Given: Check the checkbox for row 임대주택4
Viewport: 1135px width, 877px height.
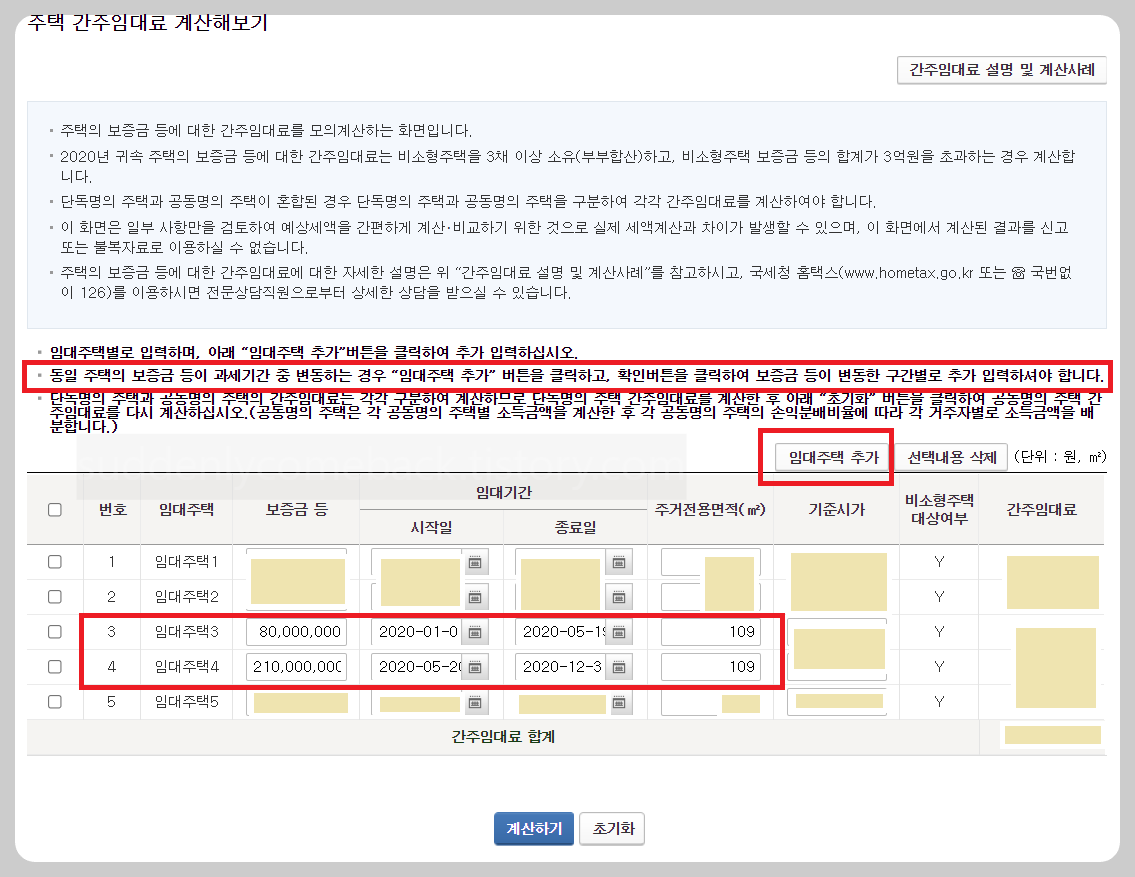Looking at the screenshot, I should [57, 666].
